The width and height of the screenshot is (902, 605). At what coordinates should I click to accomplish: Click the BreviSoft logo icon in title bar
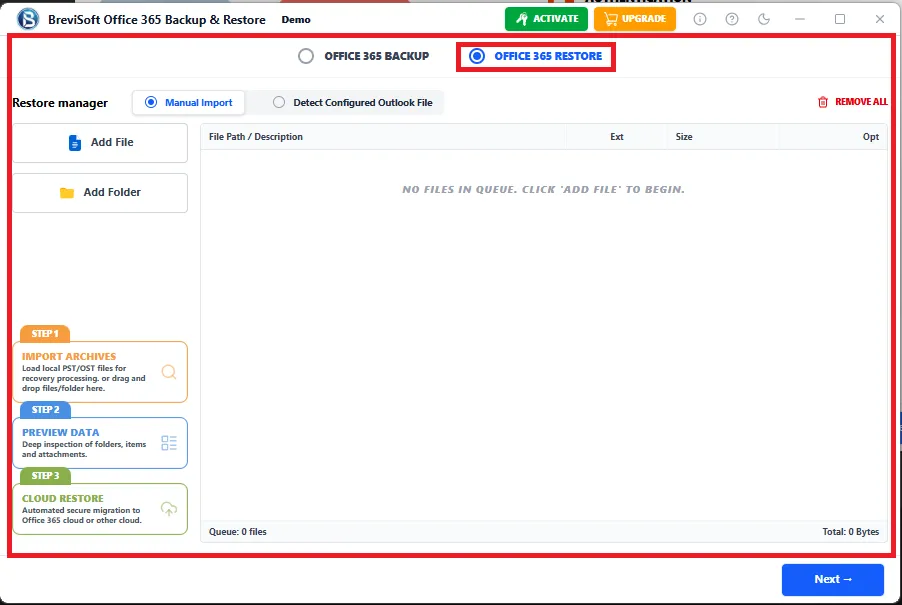point(28,19)
